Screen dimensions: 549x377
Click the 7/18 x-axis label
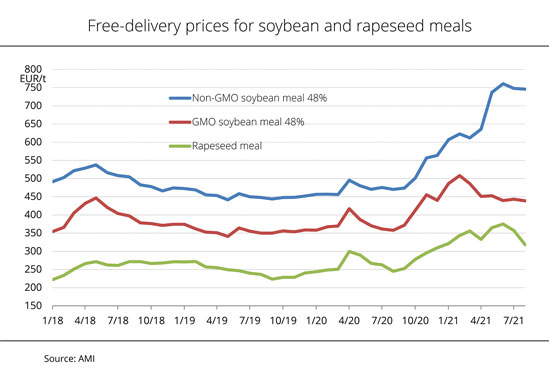coord(118,321)
